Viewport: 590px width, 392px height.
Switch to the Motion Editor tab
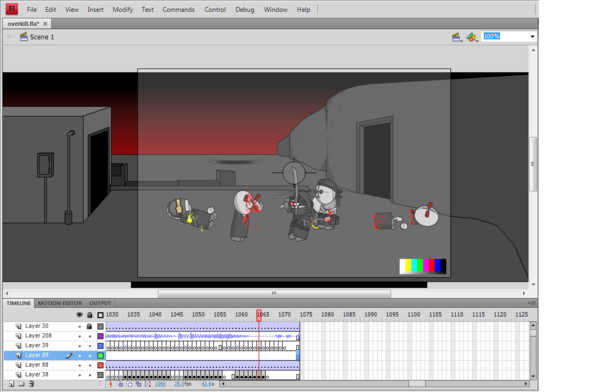click(x=59, y=303)
